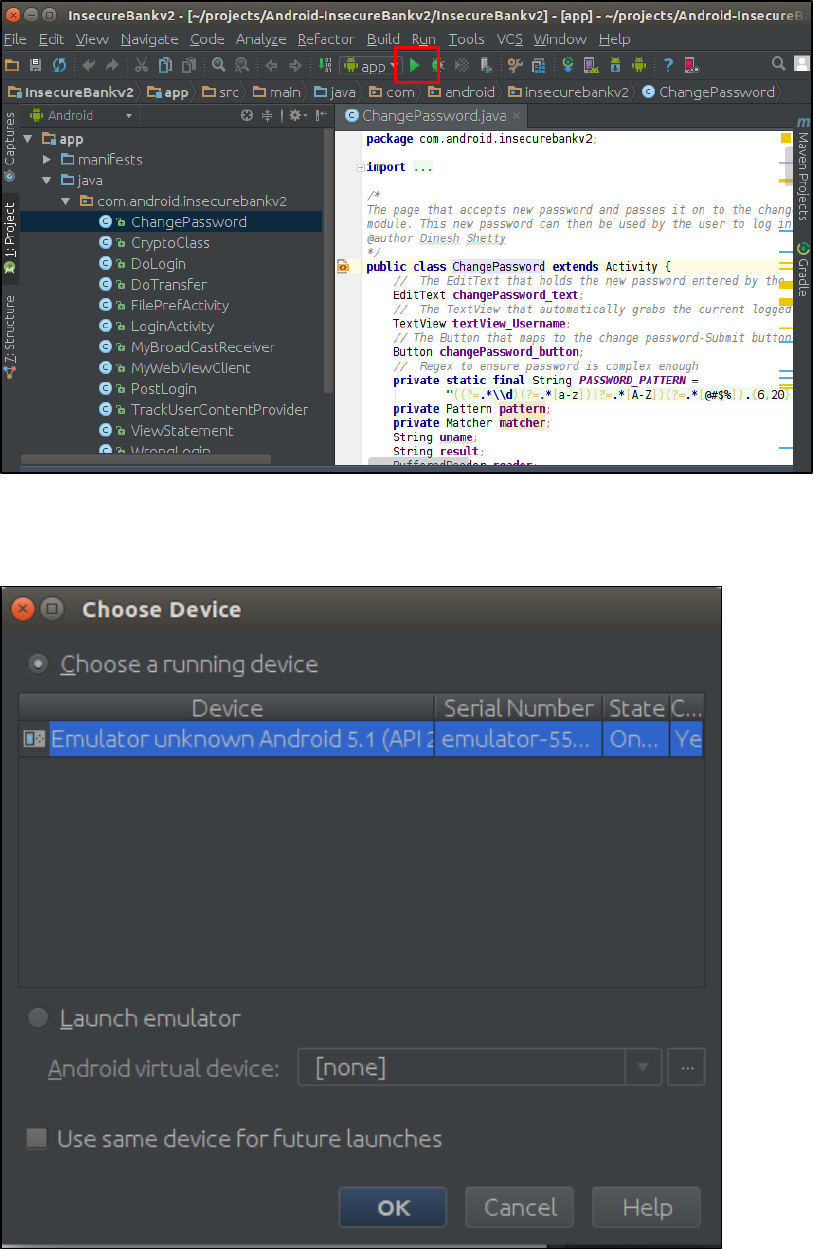This screenshot has width=813, height=1249.
Task: Expand the import section fold in editor
Action: pos(360,168)
